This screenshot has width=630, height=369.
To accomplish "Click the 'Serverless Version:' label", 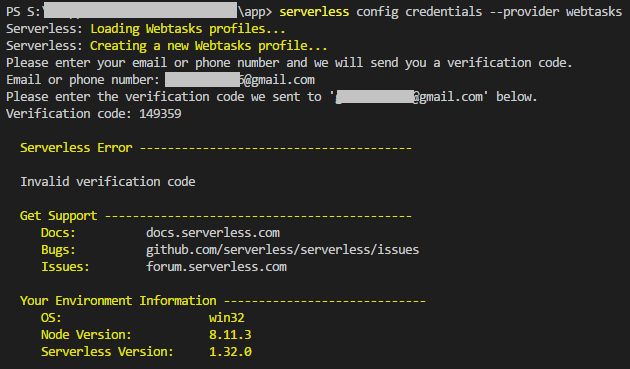I will (x=107, y=352).
